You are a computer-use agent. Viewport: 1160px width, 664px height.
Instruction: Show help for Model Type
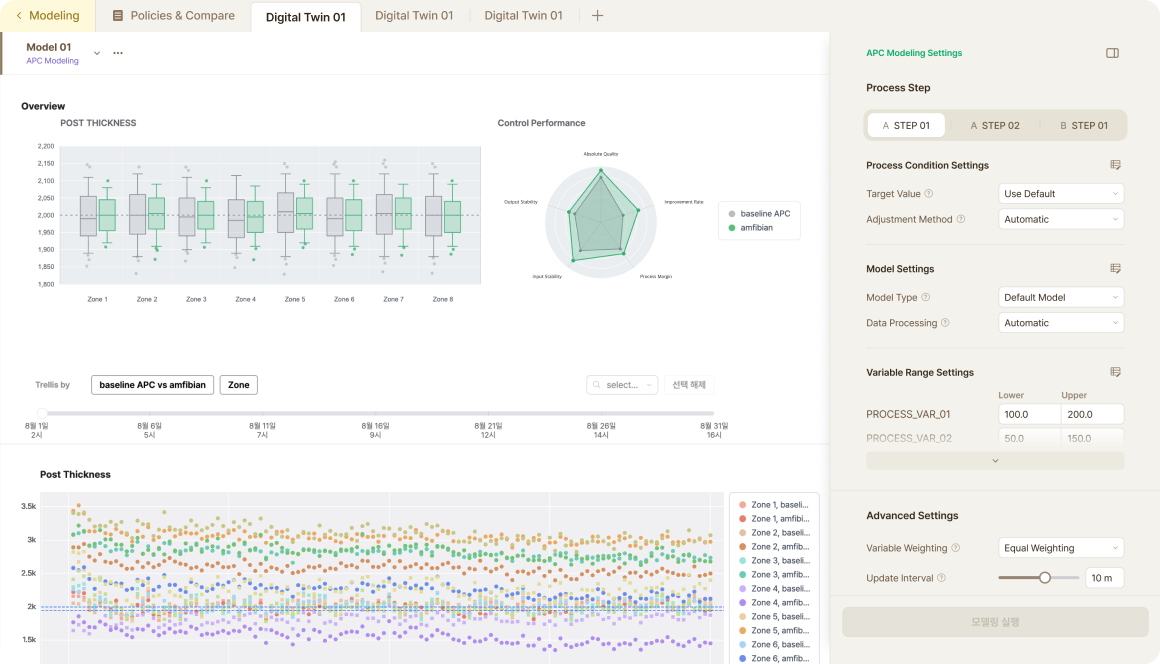[925, 297]
